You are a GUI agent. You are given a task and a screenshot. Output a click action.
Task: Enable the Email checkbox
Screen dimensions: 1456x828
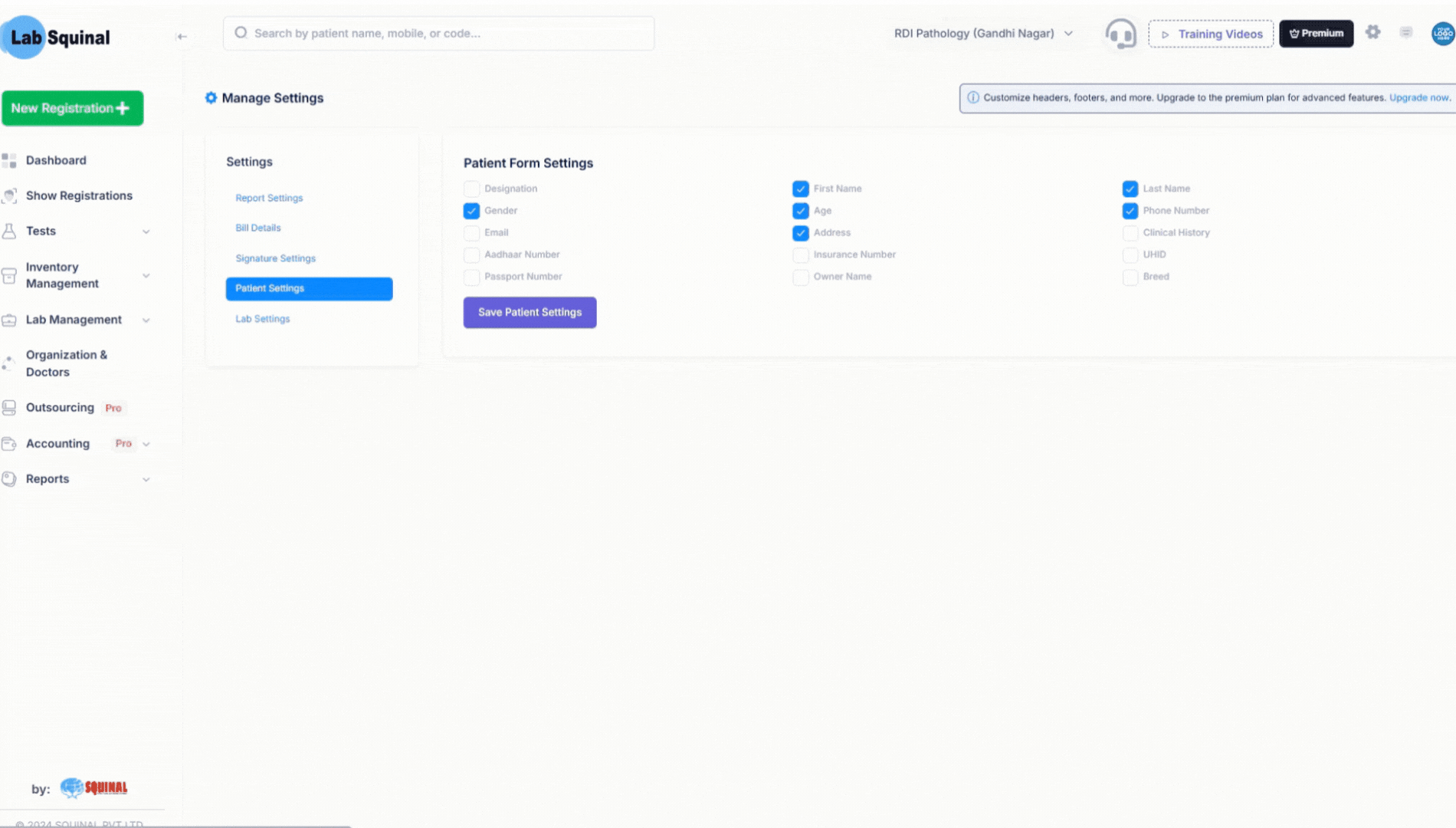471,233
